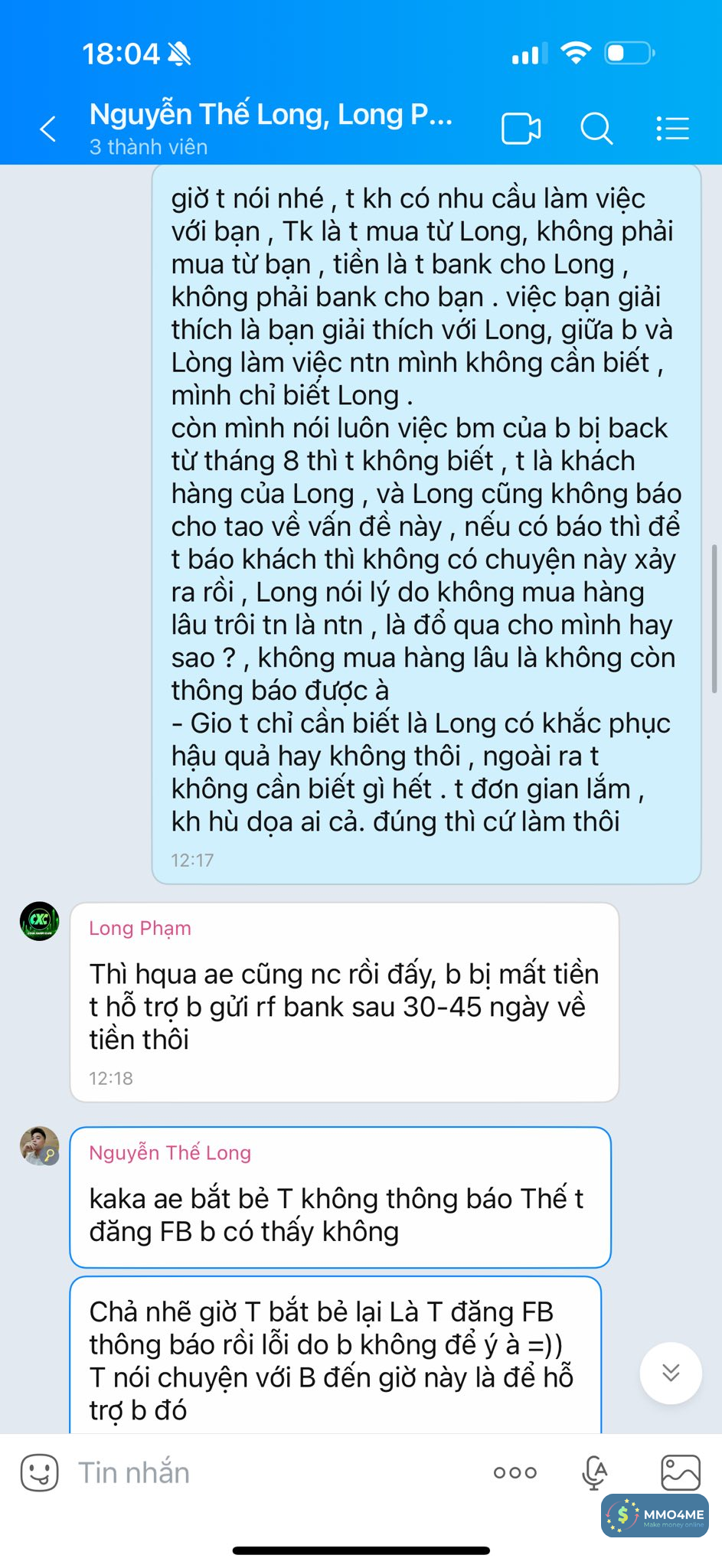
Task: Open the emoji sticker picker
Action: pos(39,1472)
